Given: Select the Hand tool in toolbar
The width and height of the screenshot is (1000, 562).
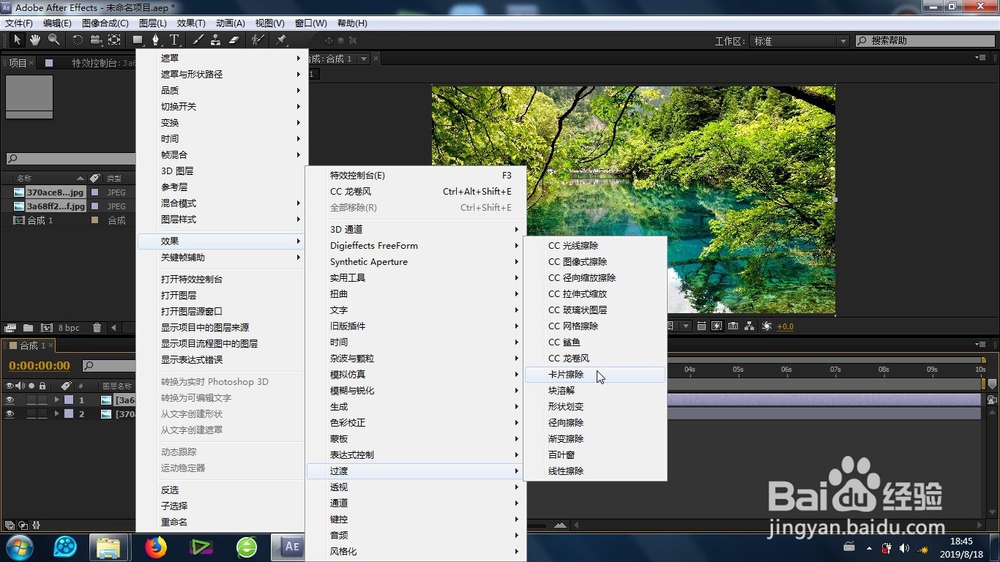Looking at the screenshot, I should pos(34,40).
